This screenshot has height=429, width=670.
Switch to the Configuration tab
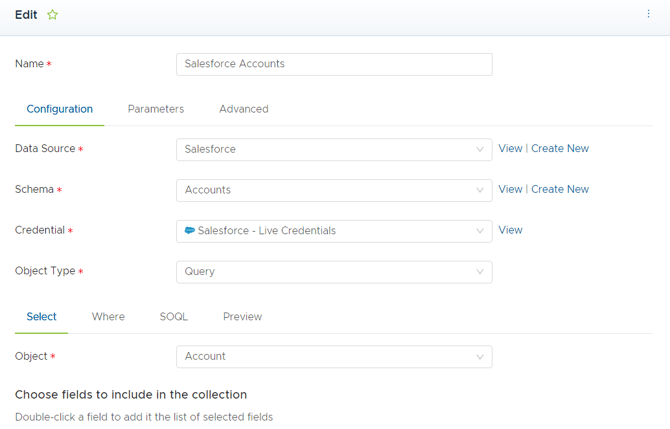59,109
